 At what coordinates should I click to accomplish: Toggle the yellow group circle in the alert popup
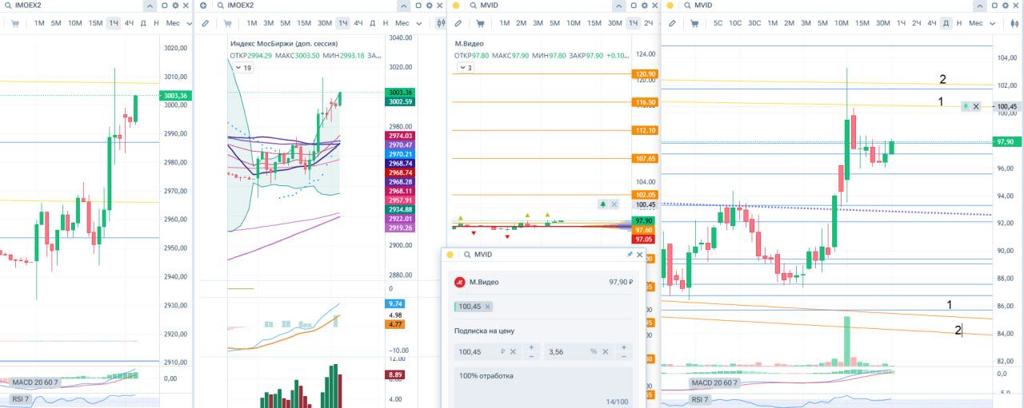point(450,255)
